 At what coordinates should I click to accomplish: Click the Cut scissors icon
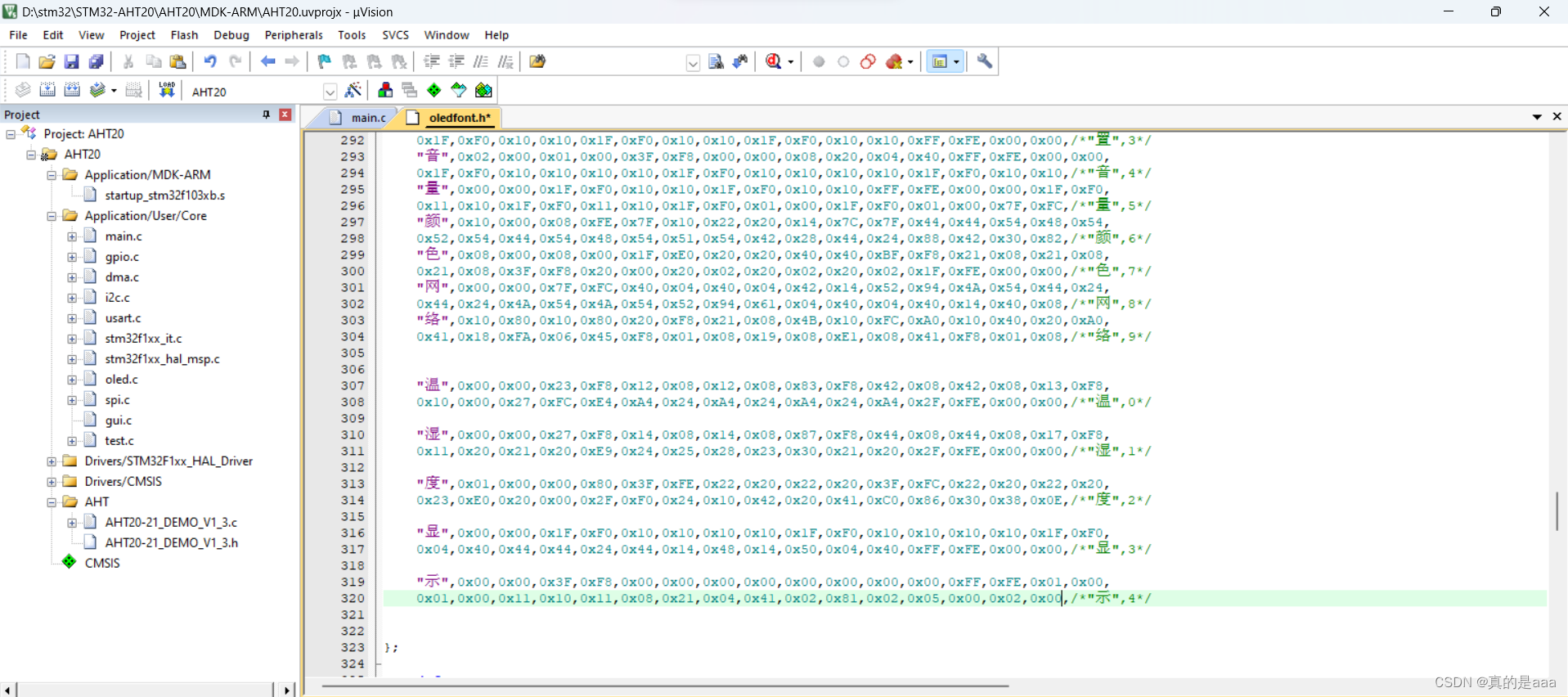(x=128, y=61)
